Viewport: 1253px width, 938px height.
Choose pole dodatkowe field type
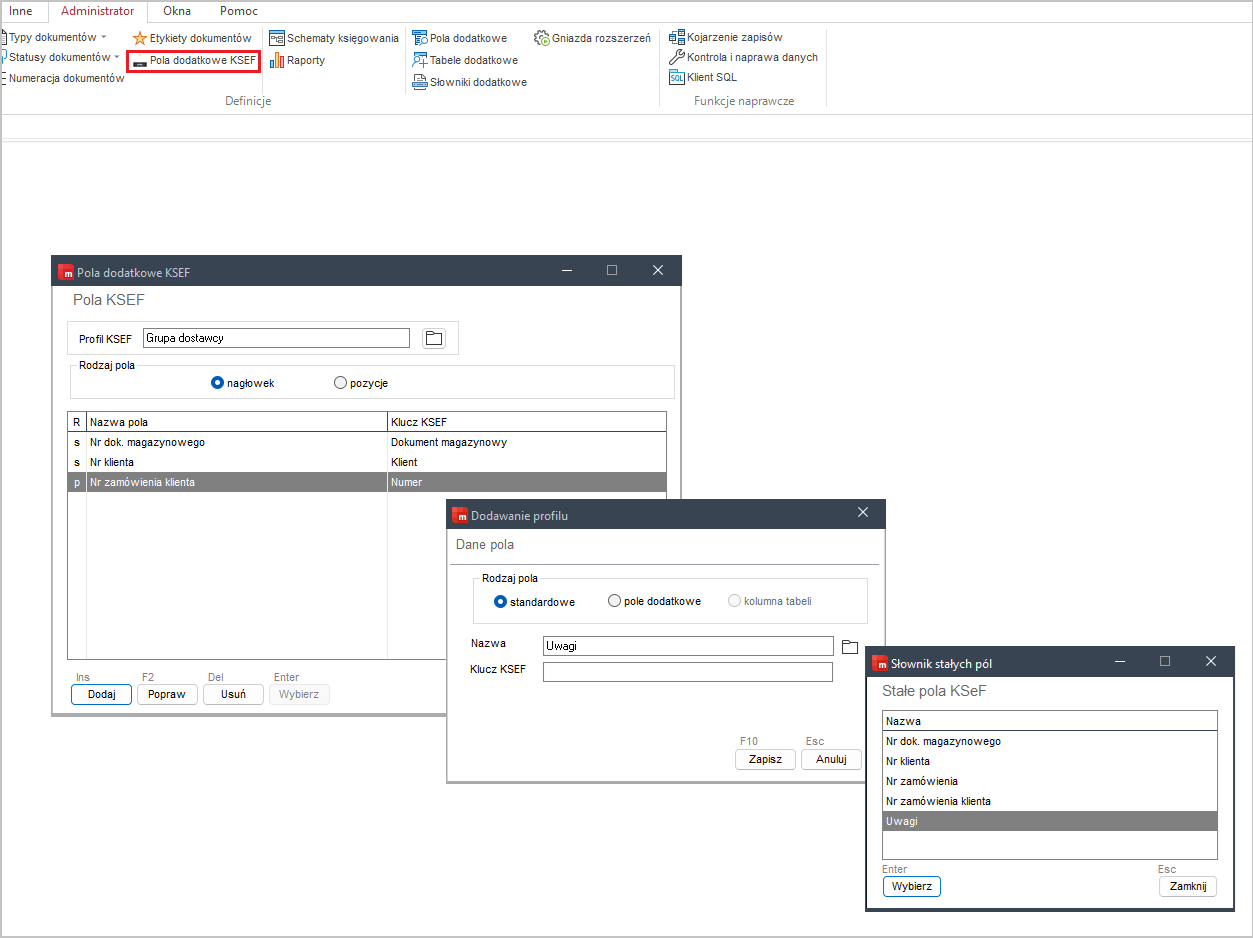(615, 601)
